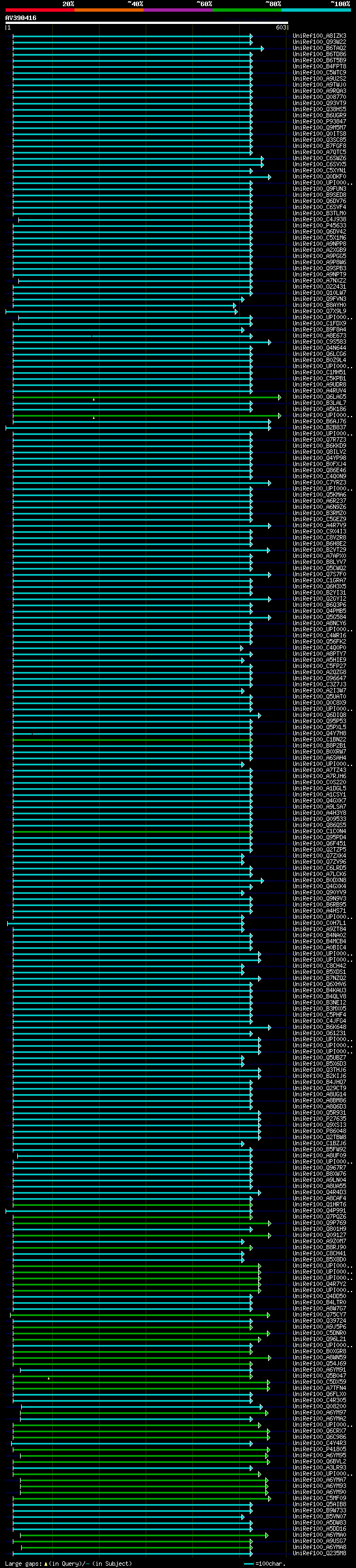Select hit label UniRef100_Q08200
The width and height of the screenshot is (356, 1568).
point(319,1407)
